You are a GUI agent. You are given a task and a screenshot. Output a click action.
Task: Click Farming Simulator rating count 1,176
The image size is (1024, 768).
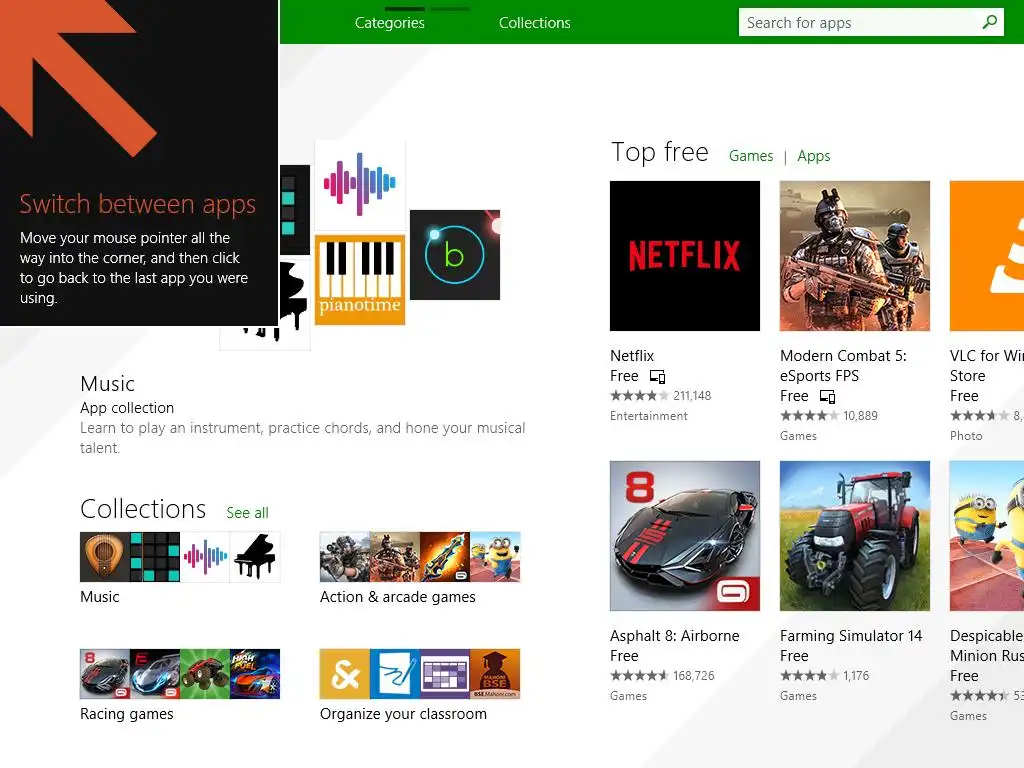point(856,676)
